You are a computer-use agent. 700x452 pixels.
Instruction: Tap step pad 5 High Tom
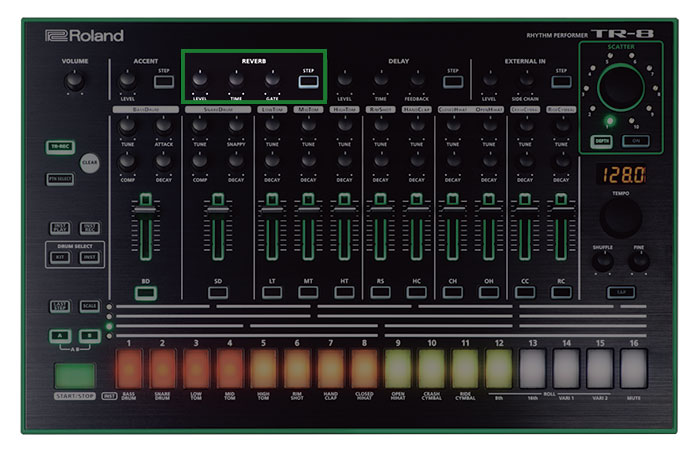point(263,369)
